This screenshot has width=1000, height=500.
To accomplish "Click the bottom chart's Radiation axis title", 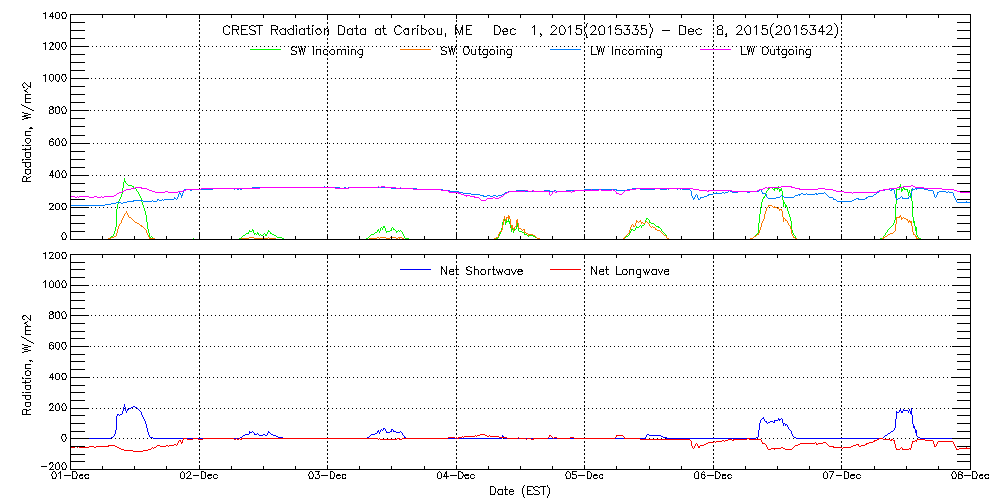I will [29, 360].
